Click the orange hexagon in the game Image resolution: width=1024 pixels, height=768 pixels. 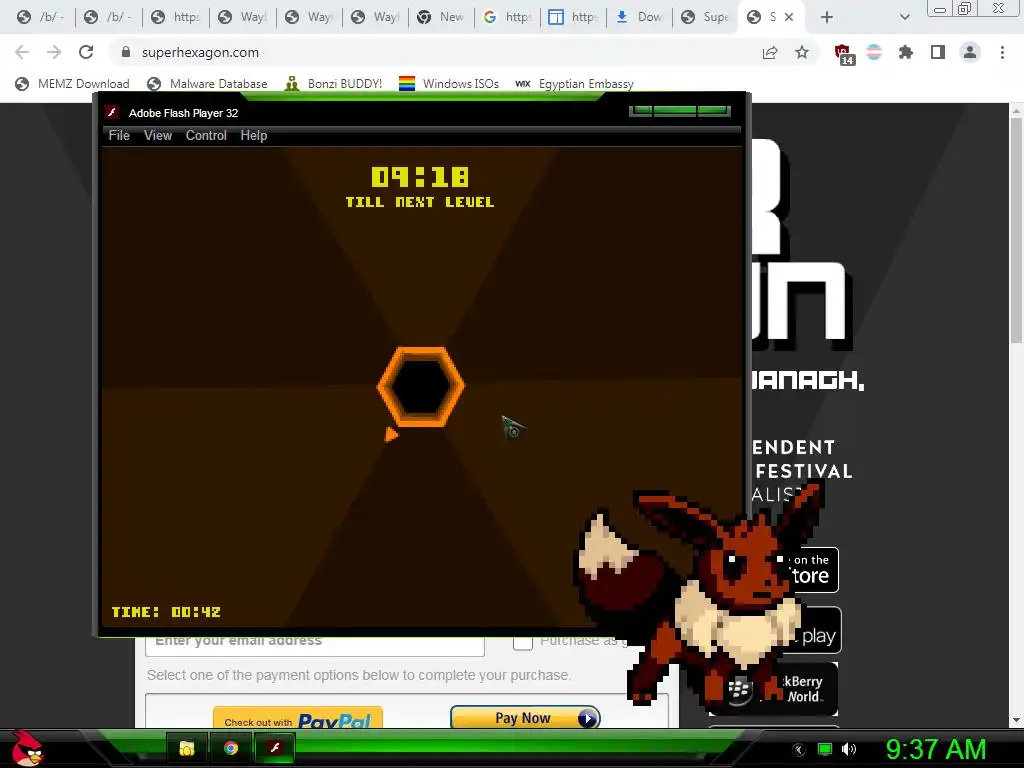(421, 387)
